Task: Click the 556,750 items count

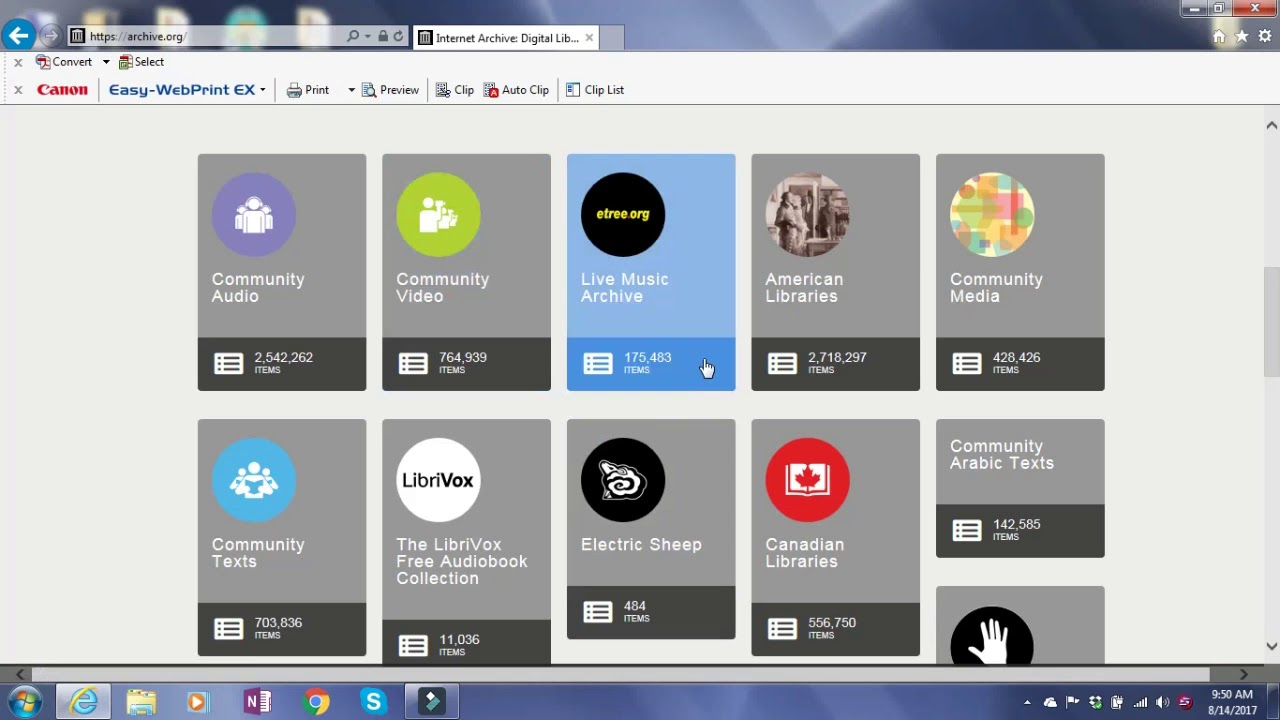Action: pyautogui.click(x=832, y=622)
